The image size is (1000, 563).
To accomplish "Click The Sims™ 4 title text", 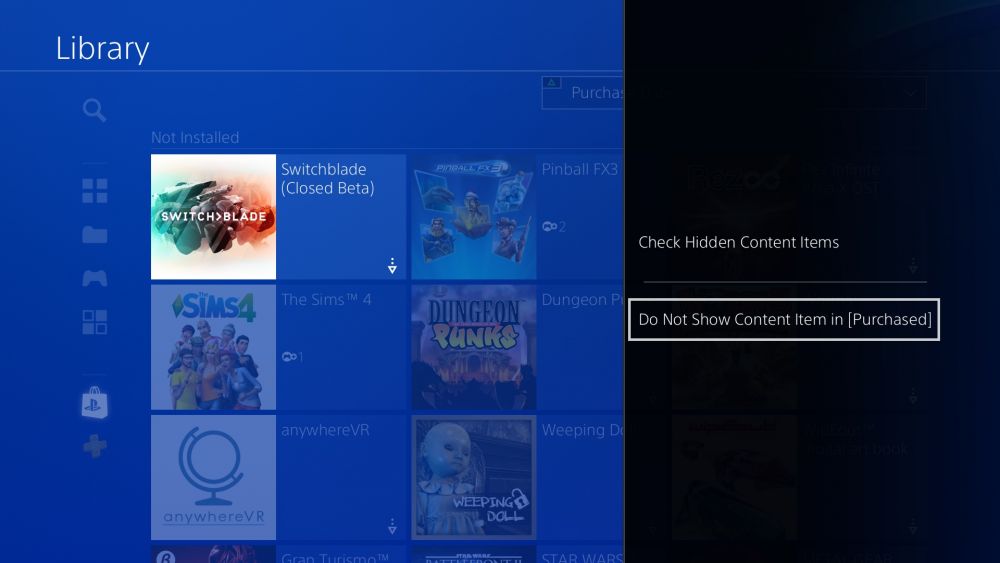I will point(326,300).
